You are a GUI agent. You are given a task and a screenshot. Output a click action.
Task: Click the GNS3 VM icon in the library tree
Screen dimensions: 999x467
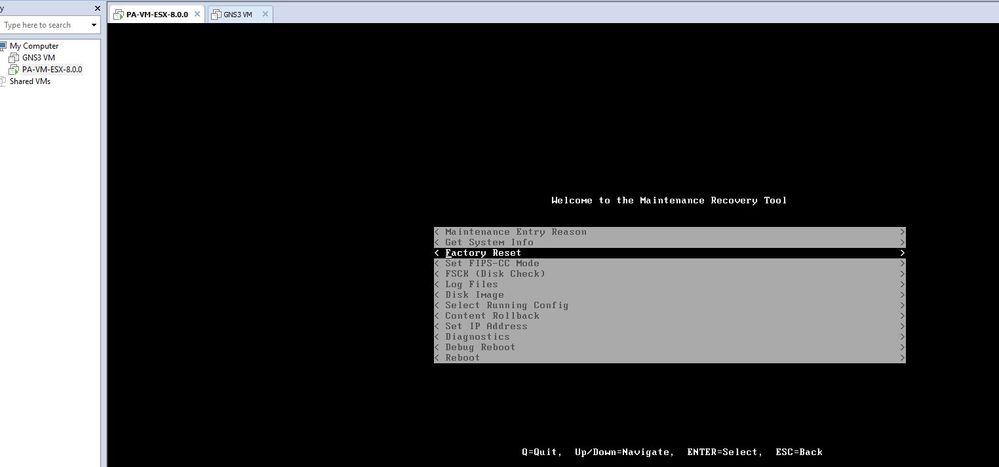(13, 57)
